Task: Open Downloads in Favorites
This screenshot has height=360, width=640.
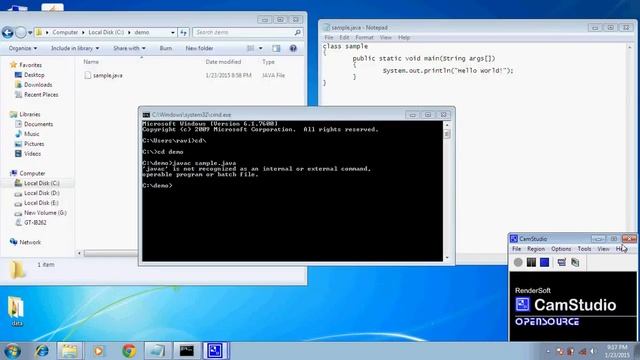Action: 38,84
